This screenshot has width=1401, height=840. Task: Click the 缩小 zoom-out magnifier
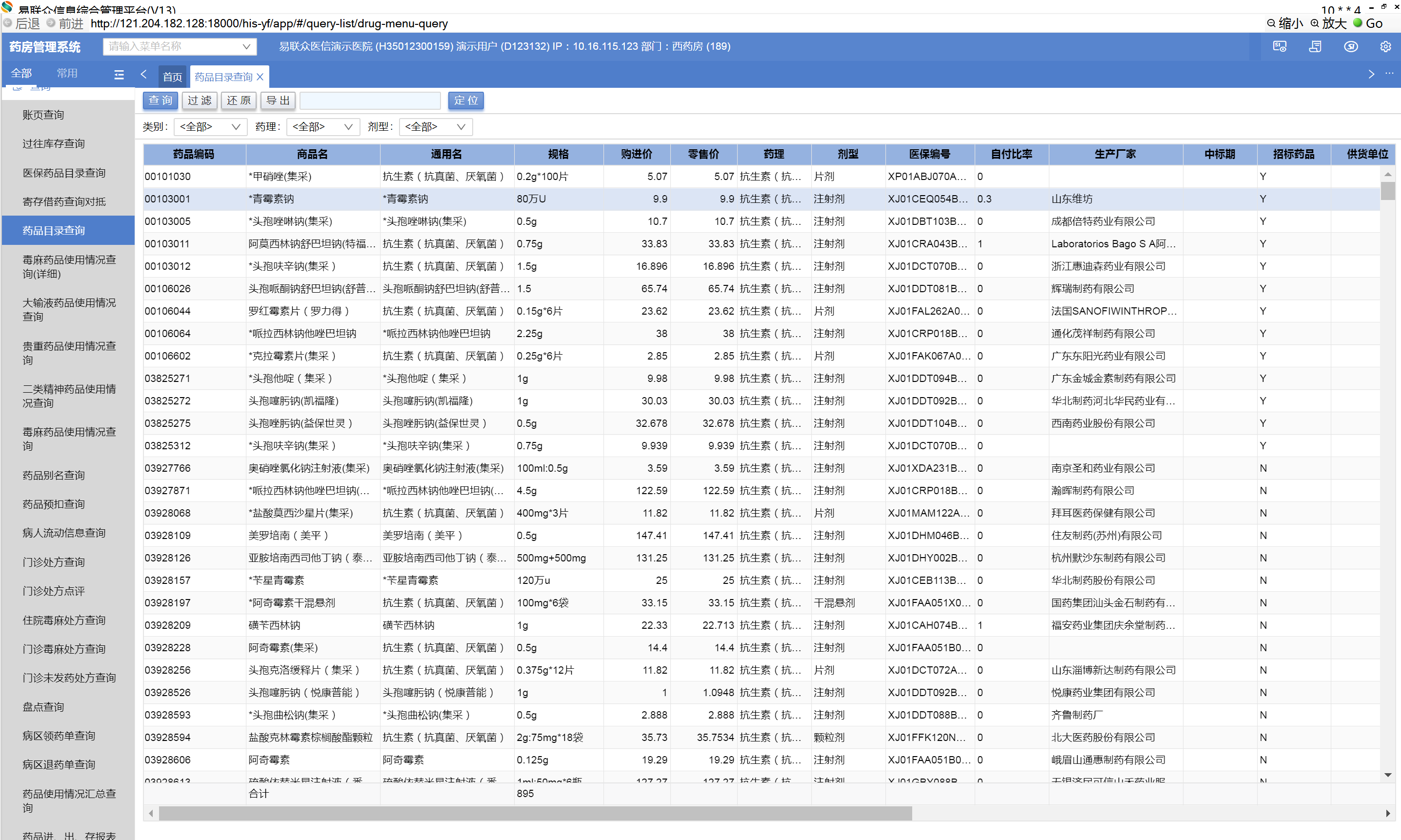point(1271,23)
